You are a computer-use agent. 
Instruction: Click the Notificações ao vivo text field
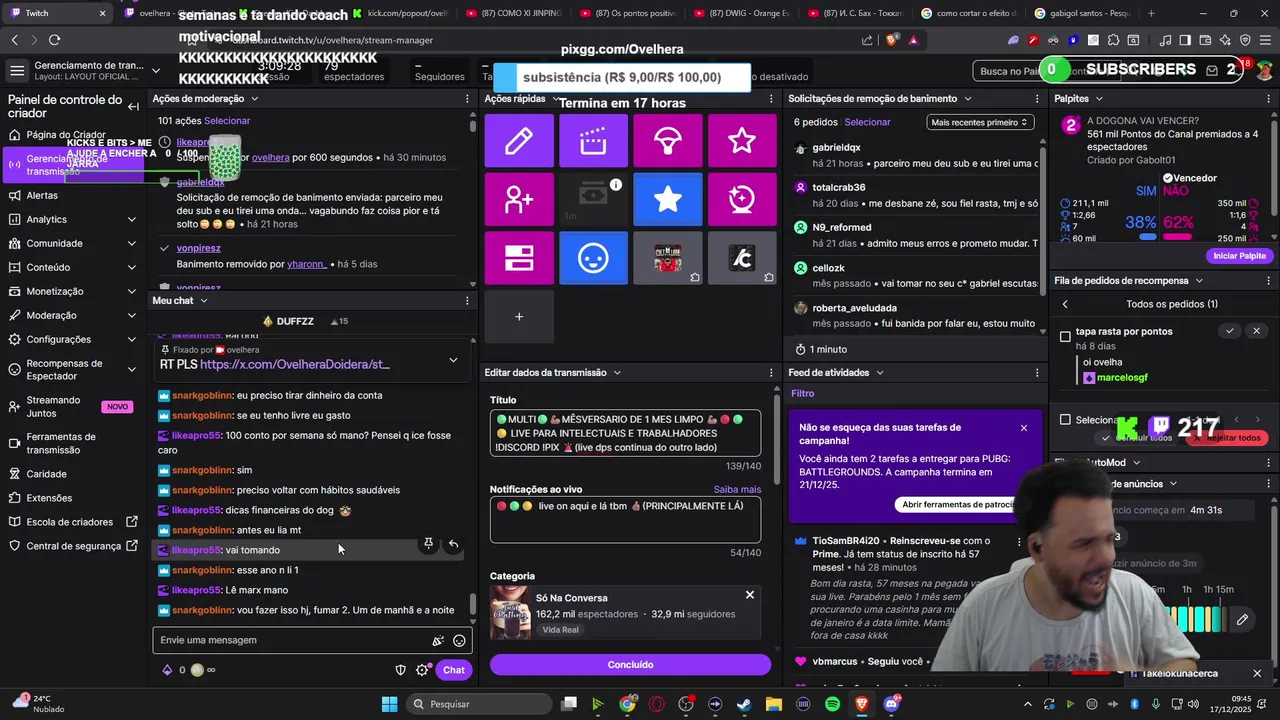(625, 520)
